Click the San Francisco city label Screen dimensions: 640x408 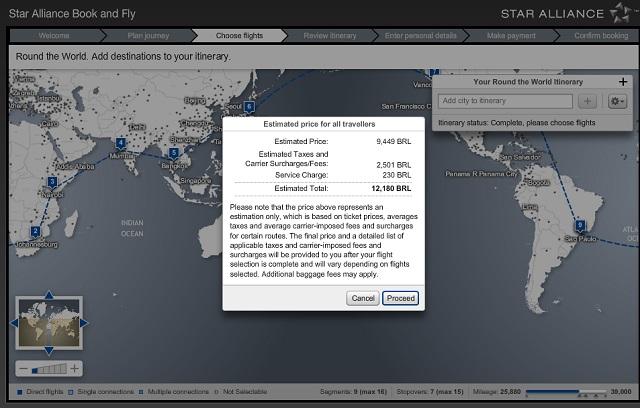tap(407, 106)
